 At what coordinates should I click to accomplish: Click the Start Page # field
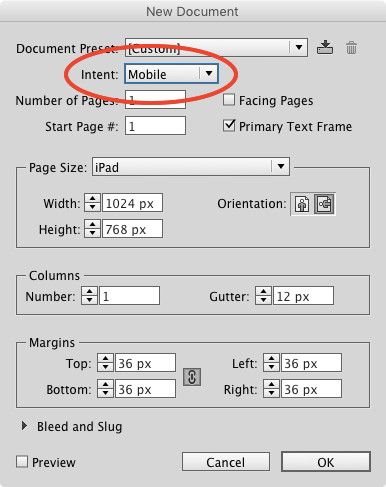point(155,126)
